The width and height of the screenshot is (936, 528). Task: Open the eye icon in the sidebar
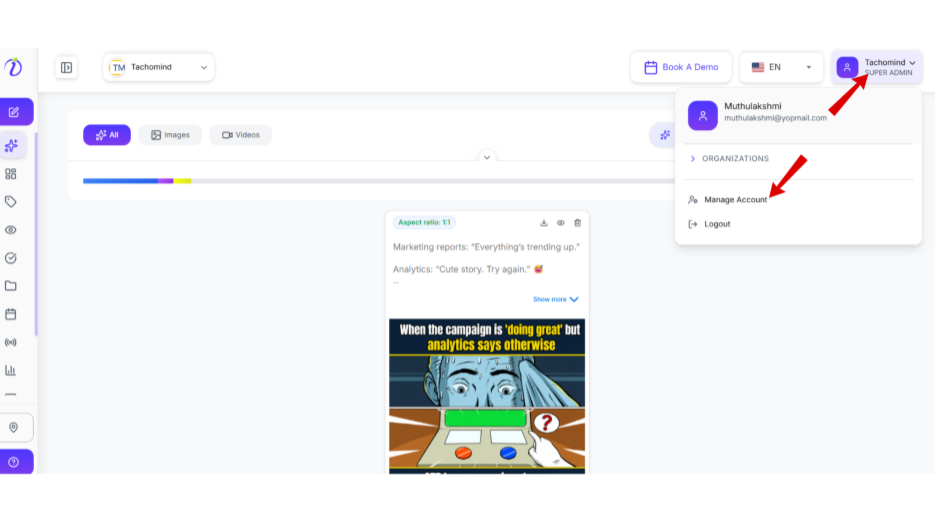tap(11, 230)
